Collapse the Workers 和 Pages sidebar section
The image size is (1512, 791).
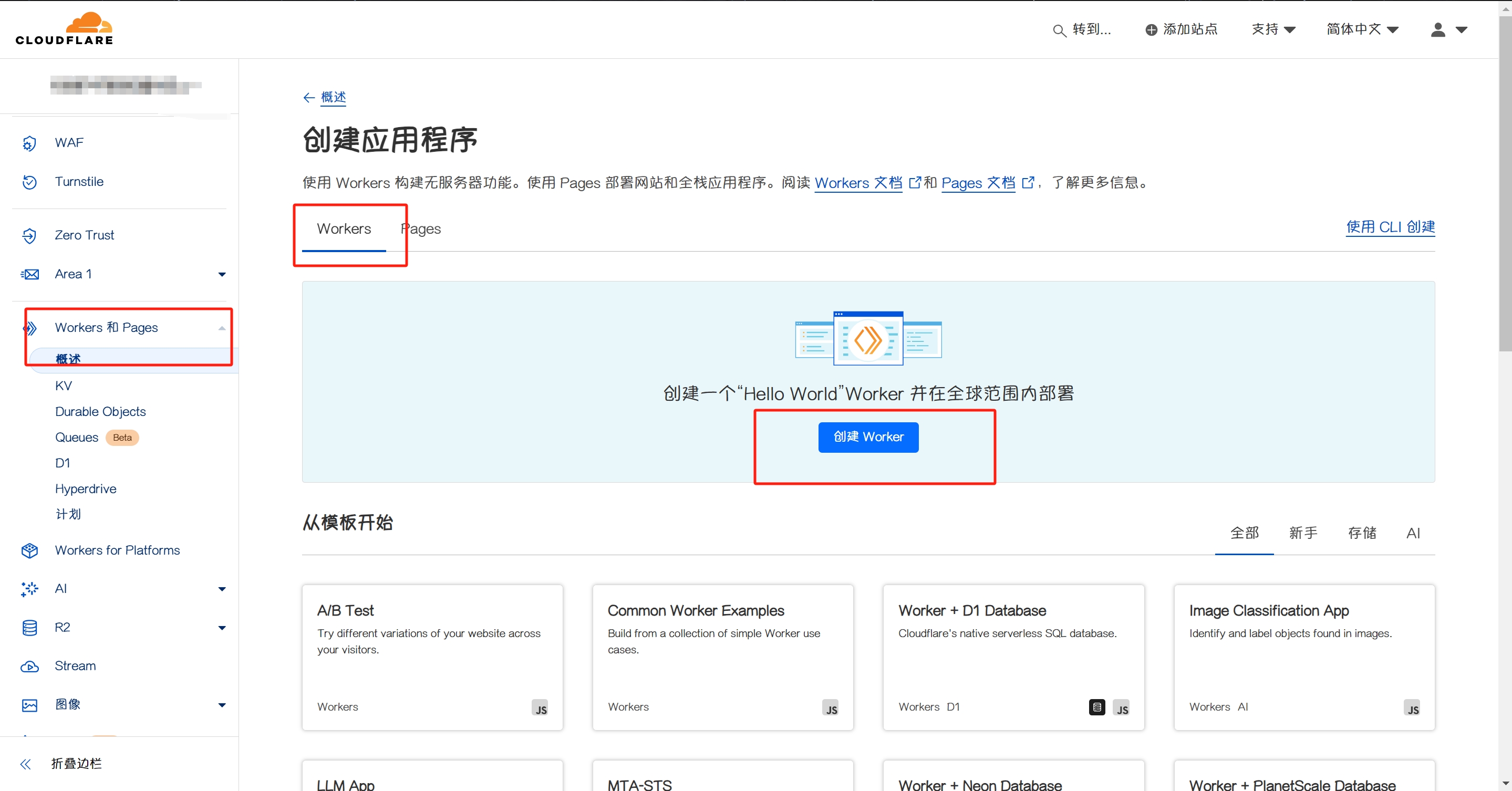pos(222,328)
